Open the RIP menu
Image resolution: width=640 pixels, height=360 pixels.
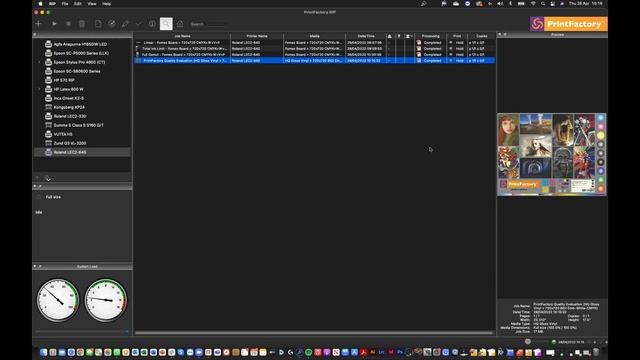pyautogui.click(x=52, y=4)
